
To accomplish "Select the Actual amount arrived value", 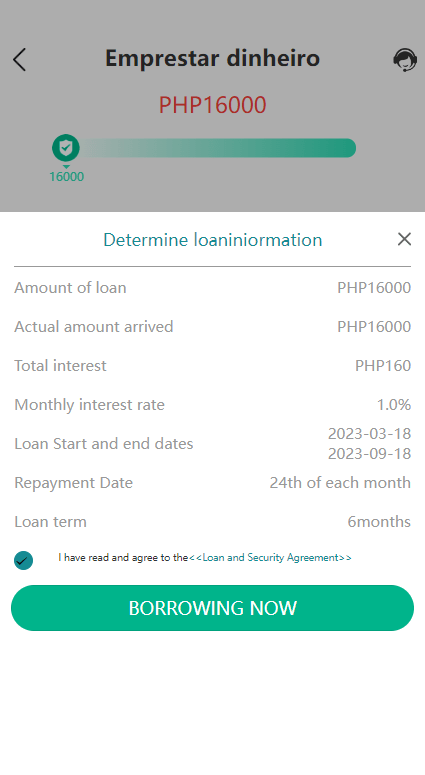I will (x=374, y=327).
